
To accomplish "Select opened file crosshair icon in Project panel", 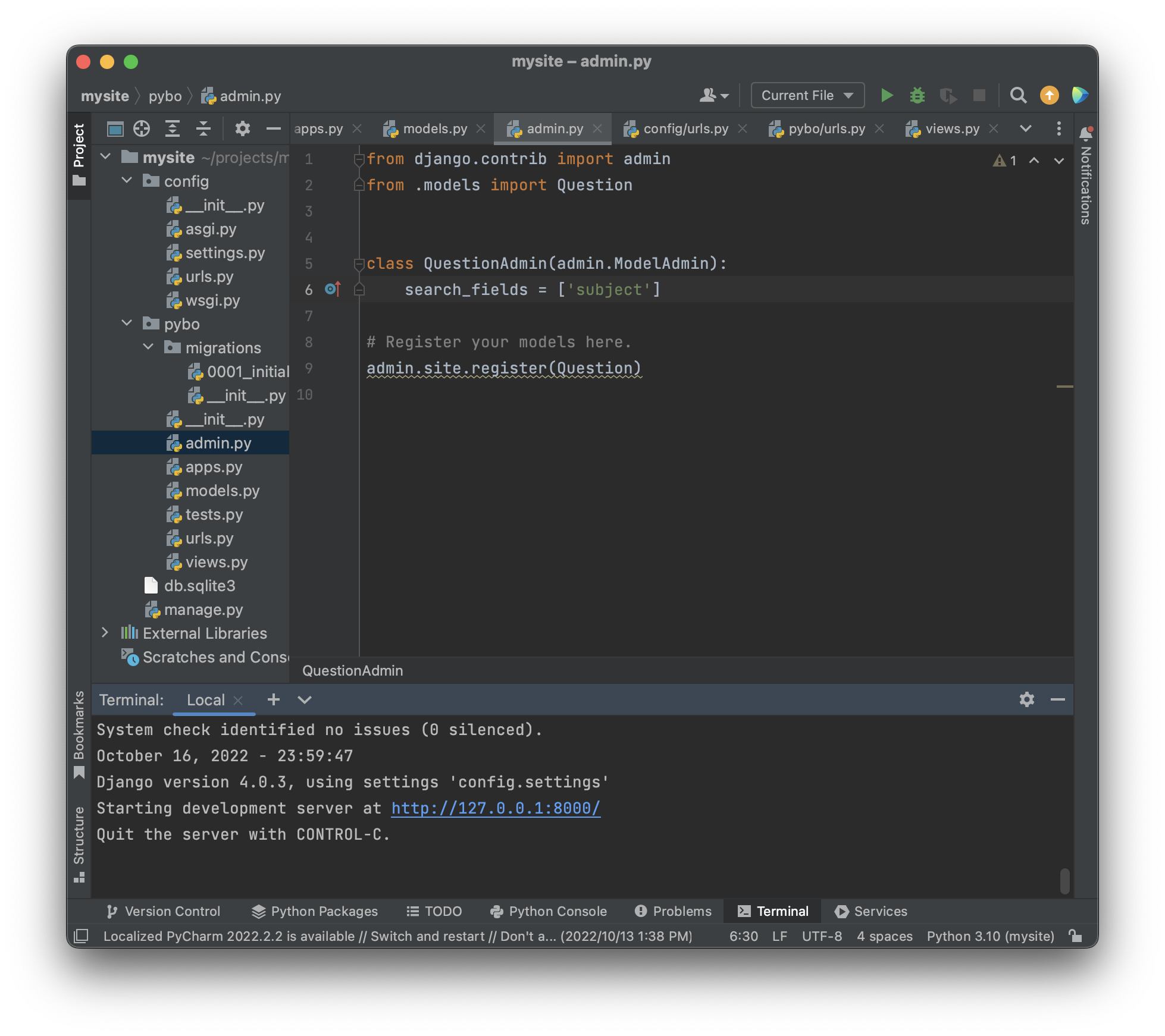I will tap(142, 128).
